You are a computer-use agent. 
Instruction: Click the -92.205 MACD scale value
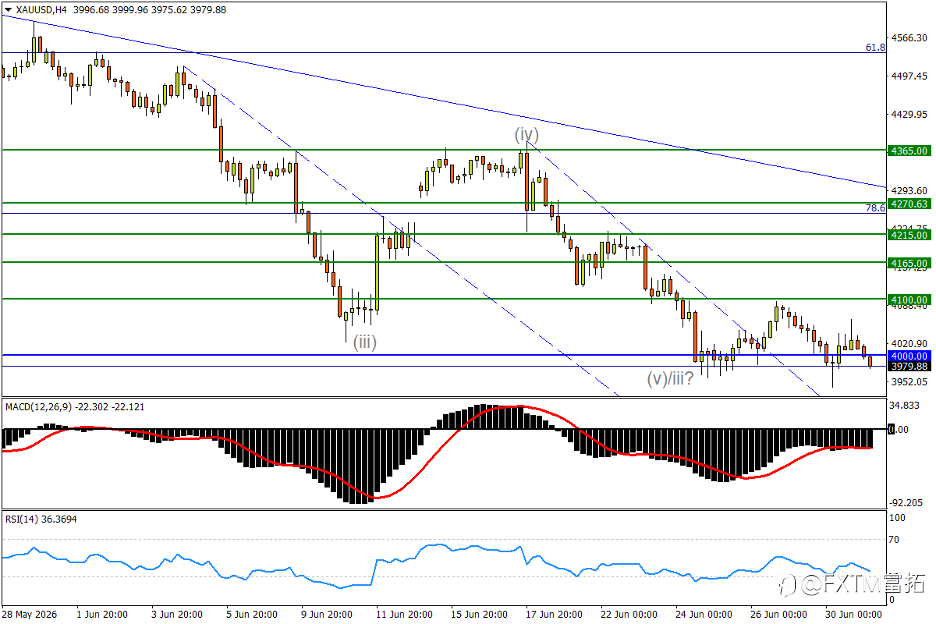[x=906, y=503]
